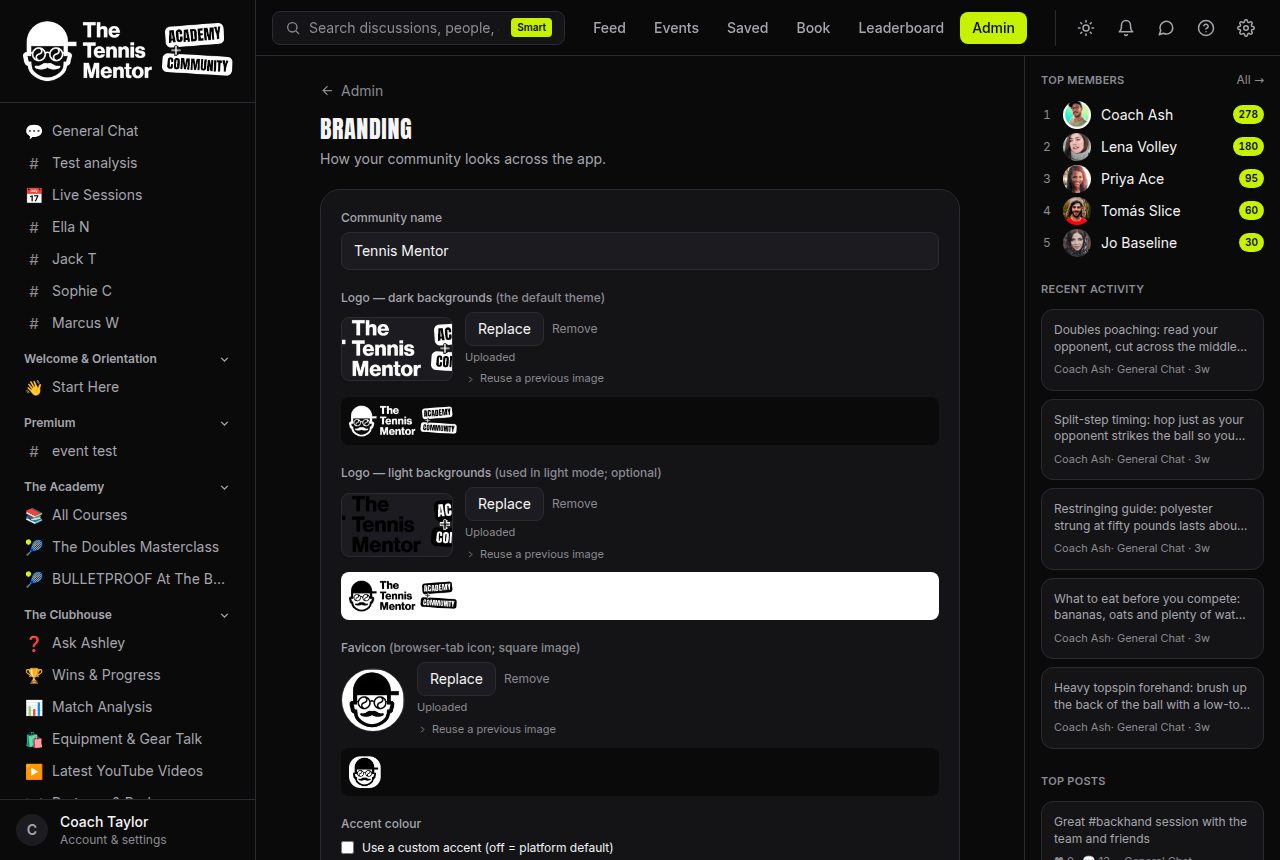Click the search magnifier icon

293,28
